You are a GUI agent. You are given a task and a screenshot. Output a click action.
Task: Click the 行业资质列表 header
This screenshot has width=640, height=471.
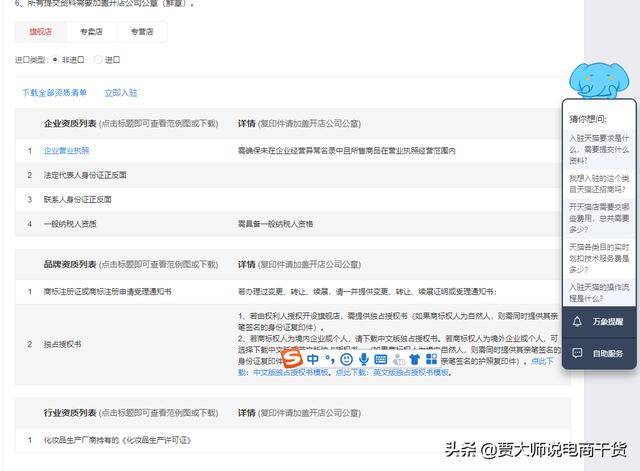(70, 413)
